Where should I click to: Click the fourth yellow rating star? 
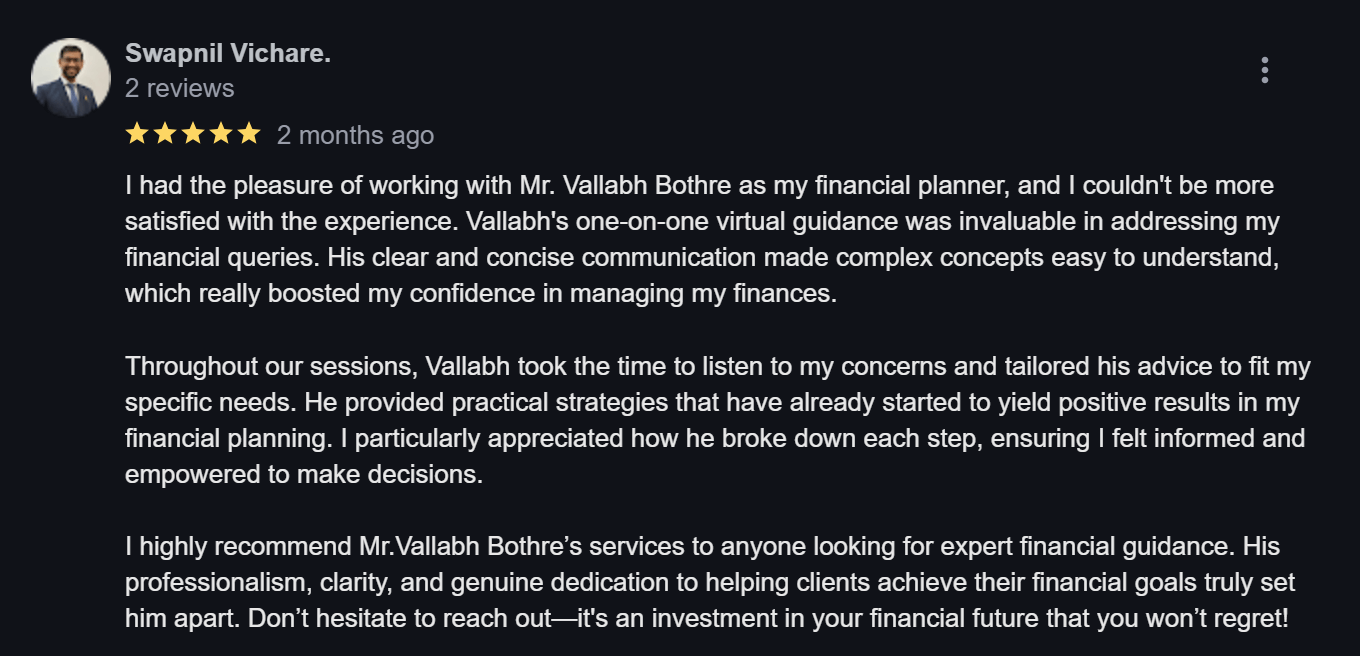pos(220,134)
